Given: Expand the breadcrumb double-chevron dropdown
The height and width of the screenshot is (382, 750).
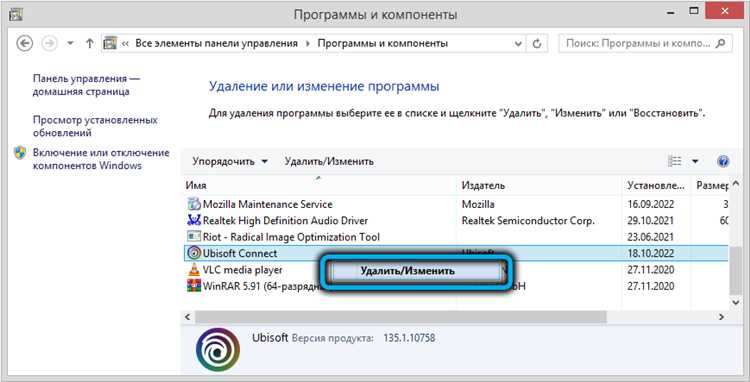Looking at the screenshot, I should click(125, 44).
